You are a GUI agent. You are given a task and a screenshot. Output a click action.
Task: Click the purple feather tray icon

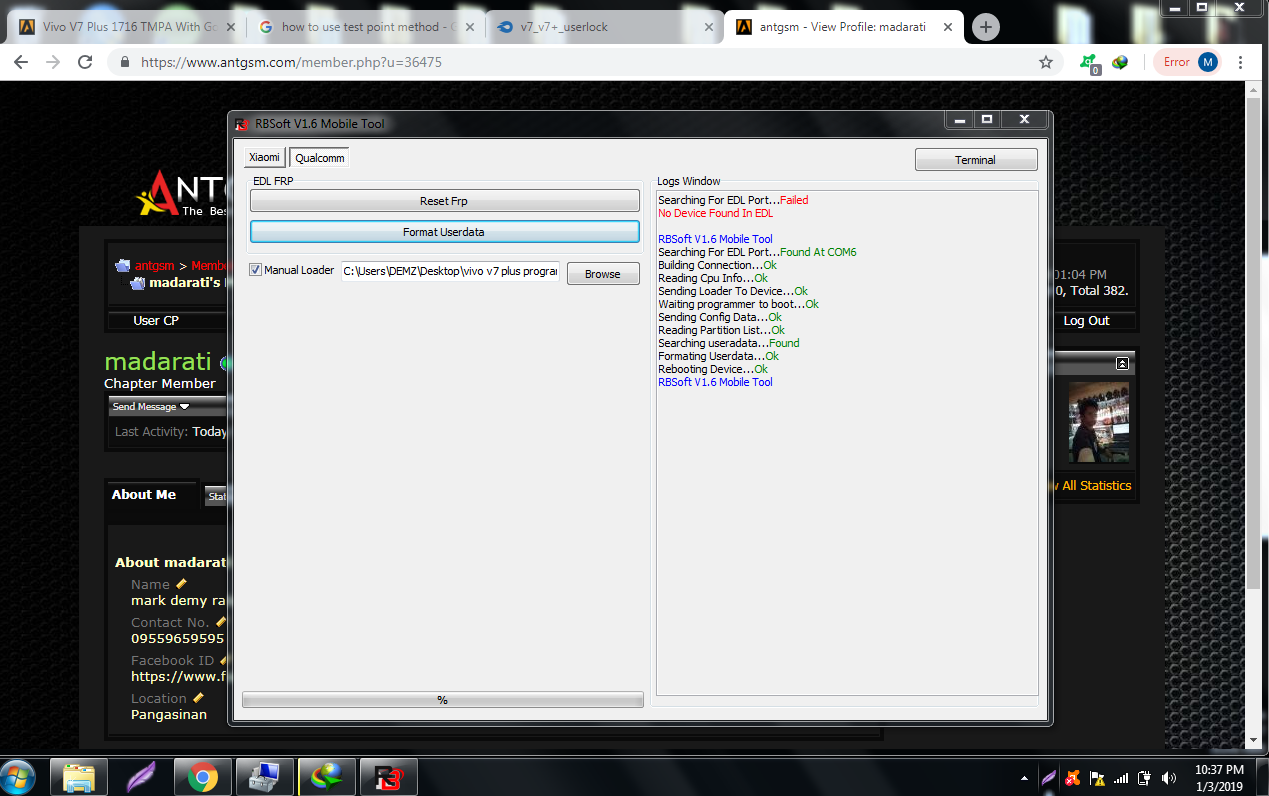[x=1048, y=778]
